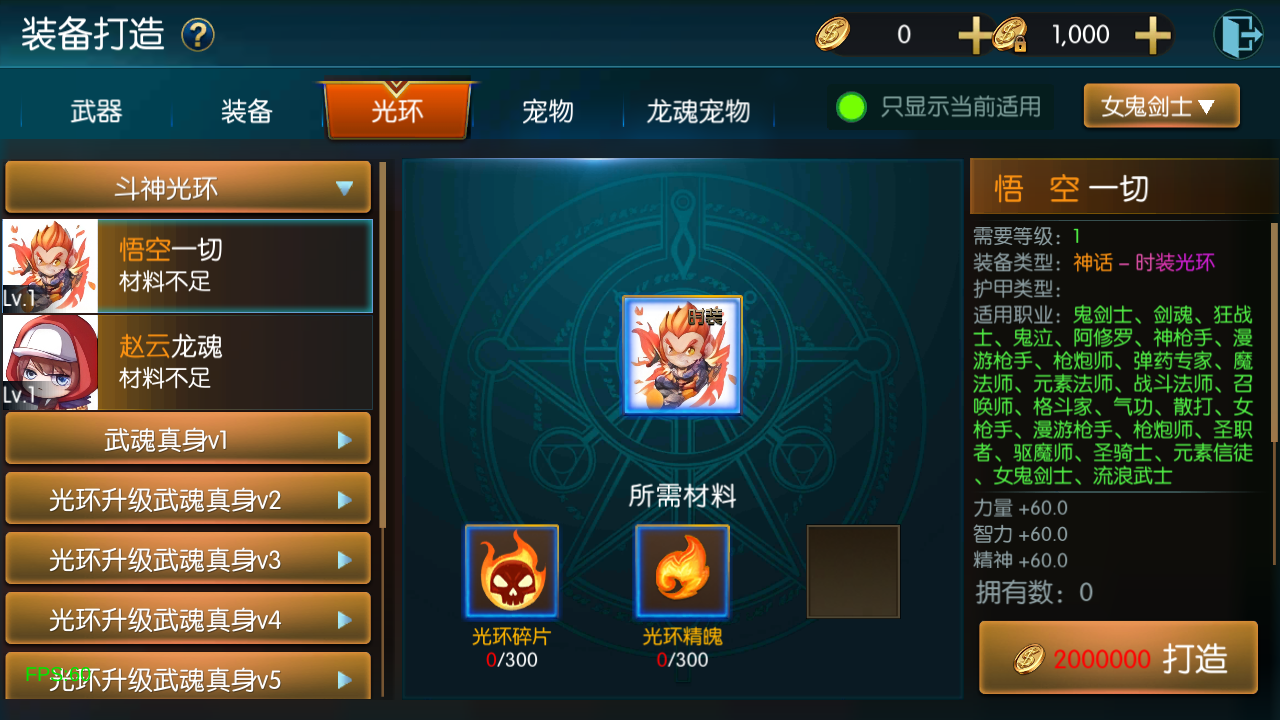The image size is (1280, 720).
Task: Click the left list scrollbar
Action: tap(382, 345)
